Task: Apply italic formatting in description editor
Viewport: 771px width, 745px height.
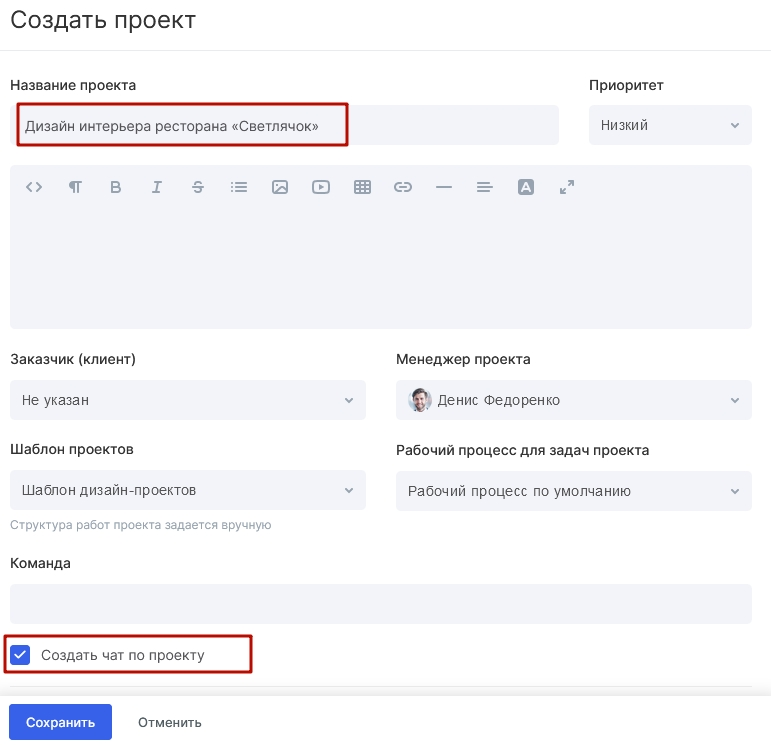Action: [156, 187]
